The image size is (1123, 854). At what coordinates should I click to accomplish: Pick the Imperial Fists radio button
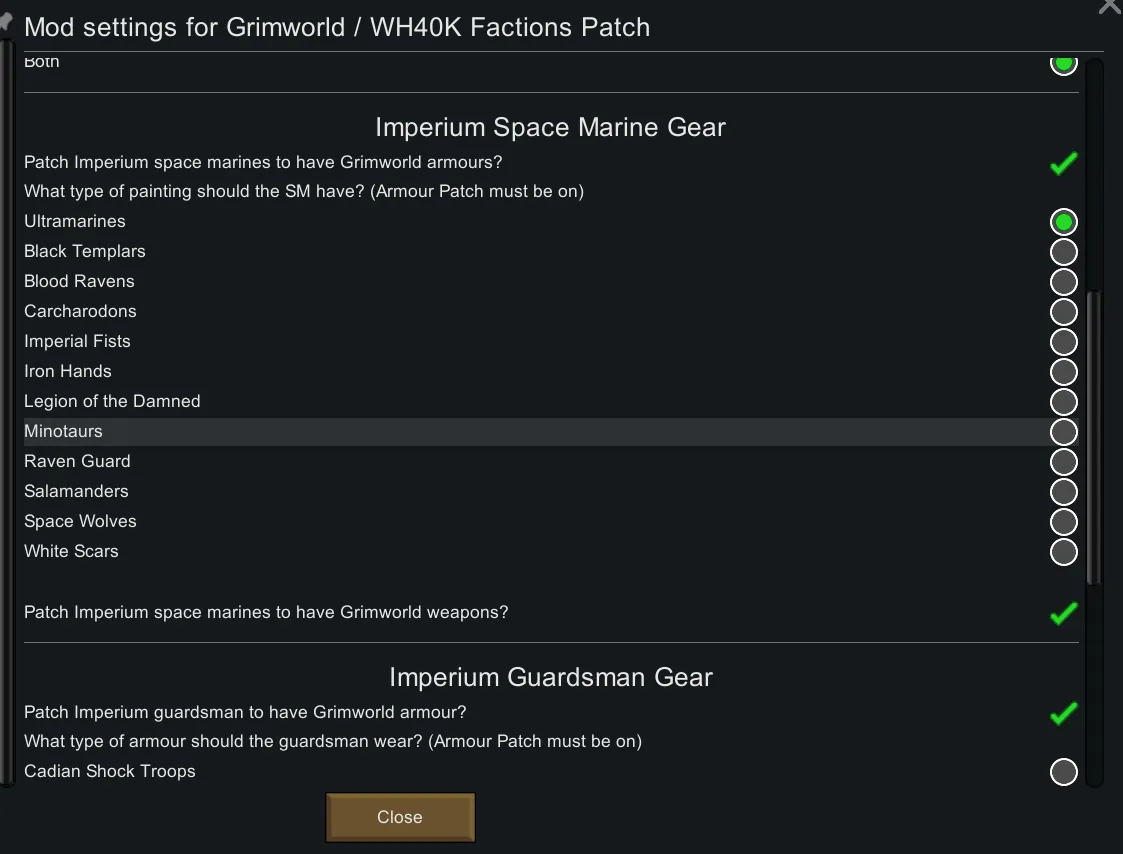[x=1063, y=342]
